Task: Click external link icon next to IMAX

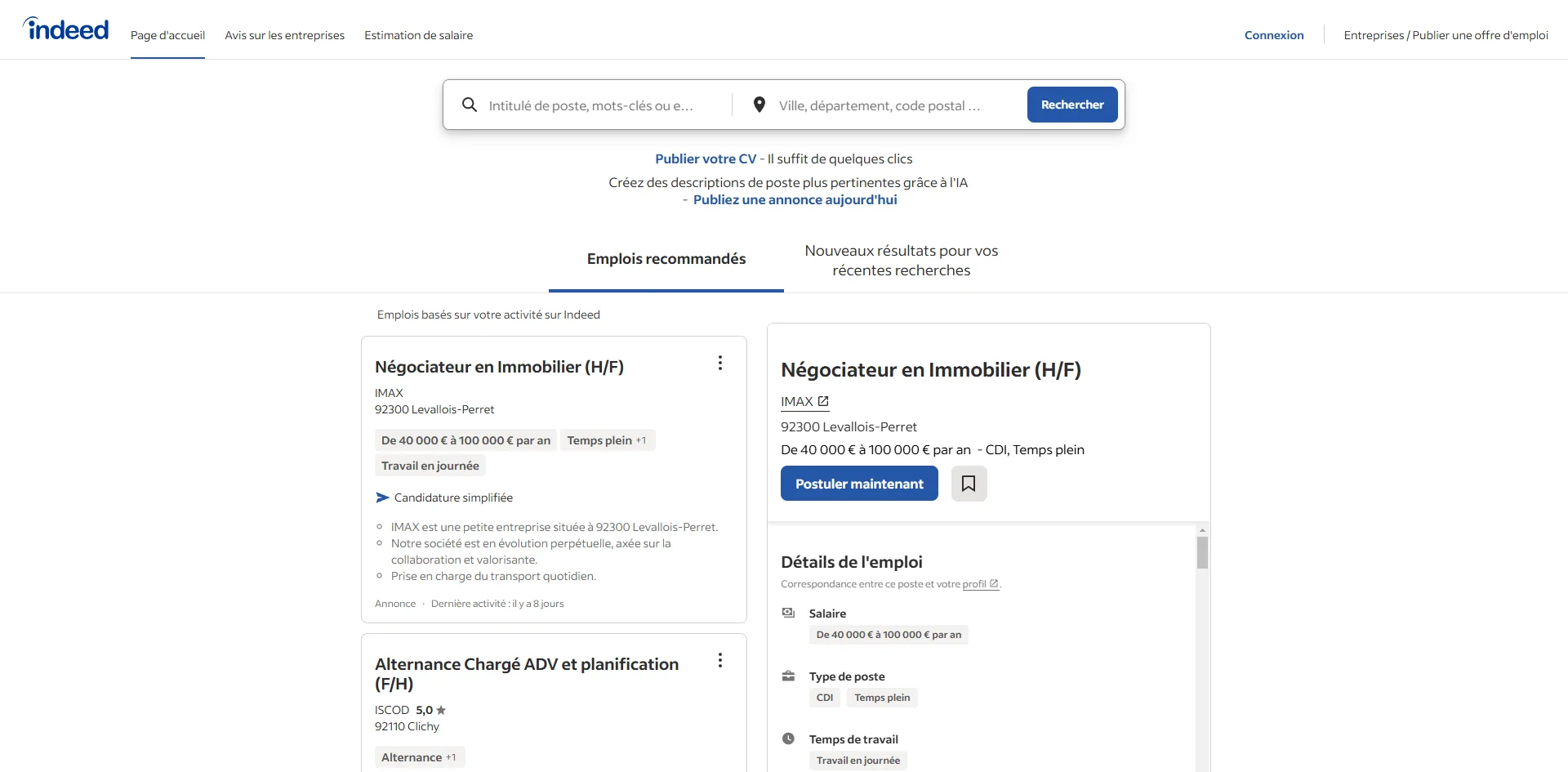Action: coord(823,401)
